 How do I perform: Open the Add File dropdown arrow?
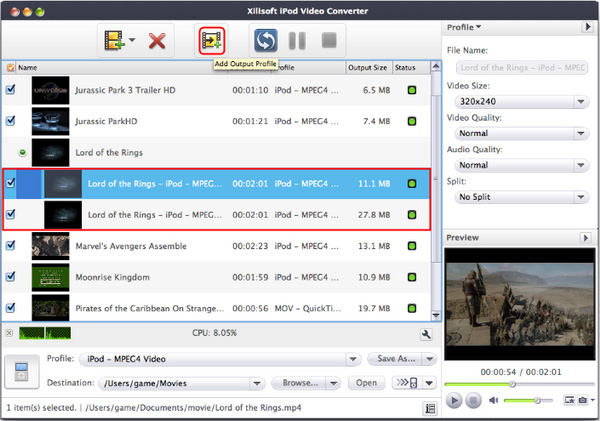[132, 39]
